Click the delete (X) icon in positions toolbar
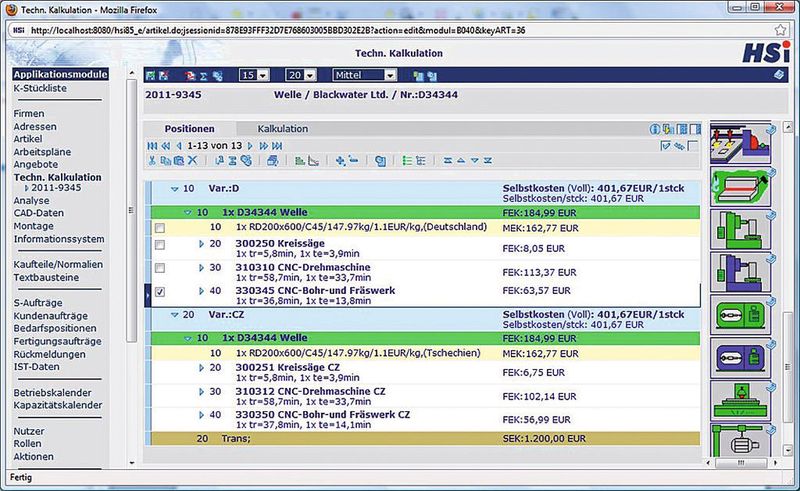Image resolution: width=800 pixels, height=491 pixels. [x=192, y=160]
